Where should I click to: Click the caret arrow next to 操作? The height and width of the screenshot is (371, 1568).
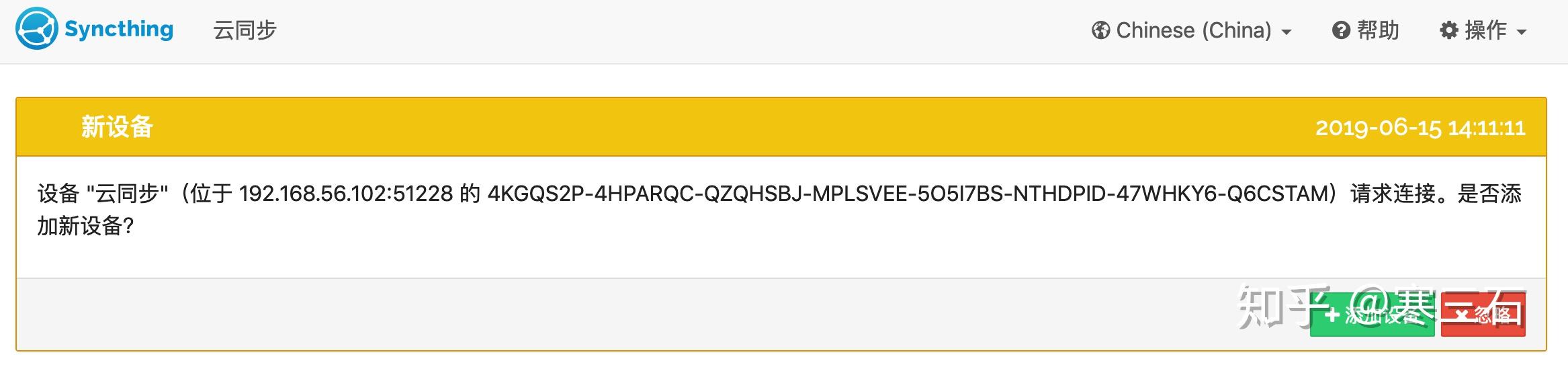click(x=1522, y=32)
